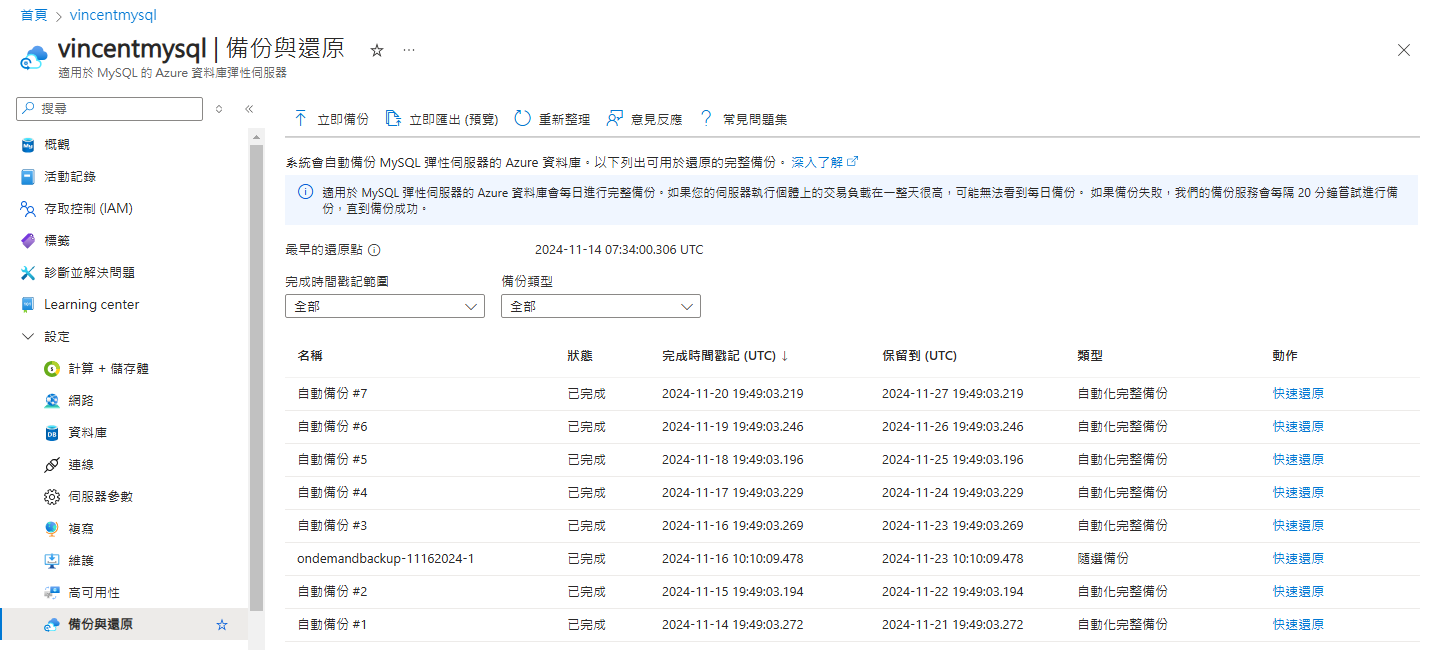Click the 活動記錄 icon in sidebar
This screenshot has width=1440, height=650.
pyautogui.click(x=28, y=177)
